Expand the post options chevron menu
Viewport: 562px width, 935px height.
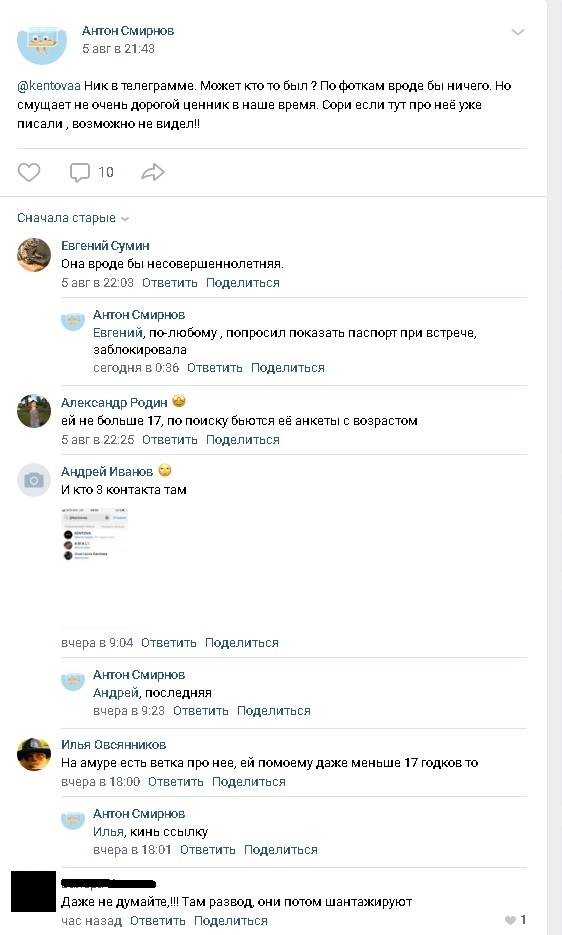click(x=518, y=32)
